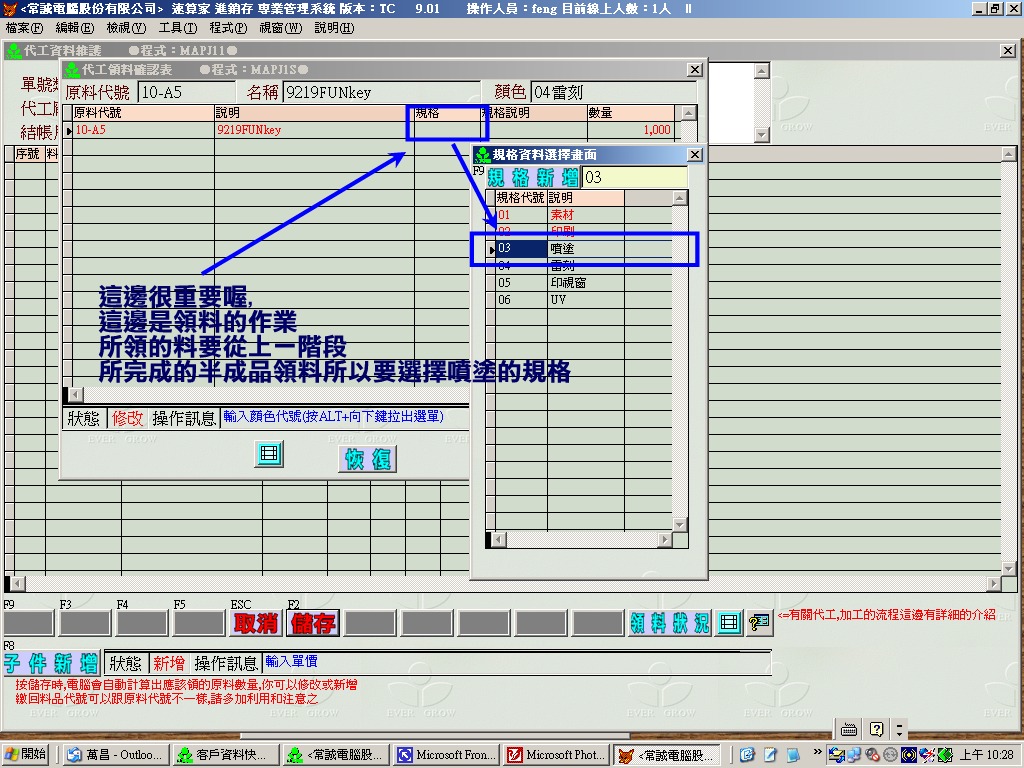Select spec row 05 印視窗
This screenshot has height=768, width=1024.
(x=568, y=283)
